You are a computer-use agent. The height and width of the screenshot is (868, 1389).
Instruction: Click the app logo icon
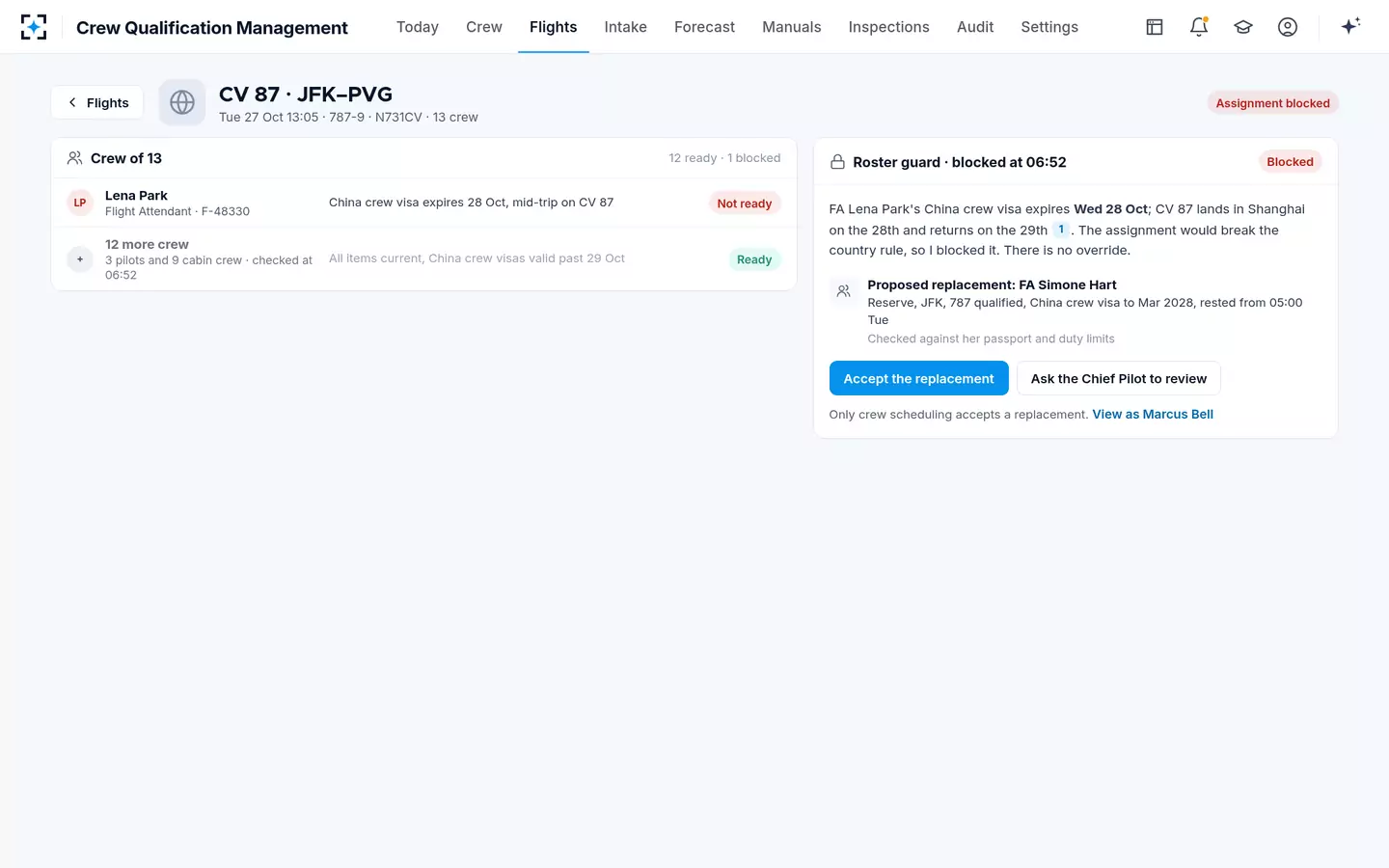coord(34,27)
